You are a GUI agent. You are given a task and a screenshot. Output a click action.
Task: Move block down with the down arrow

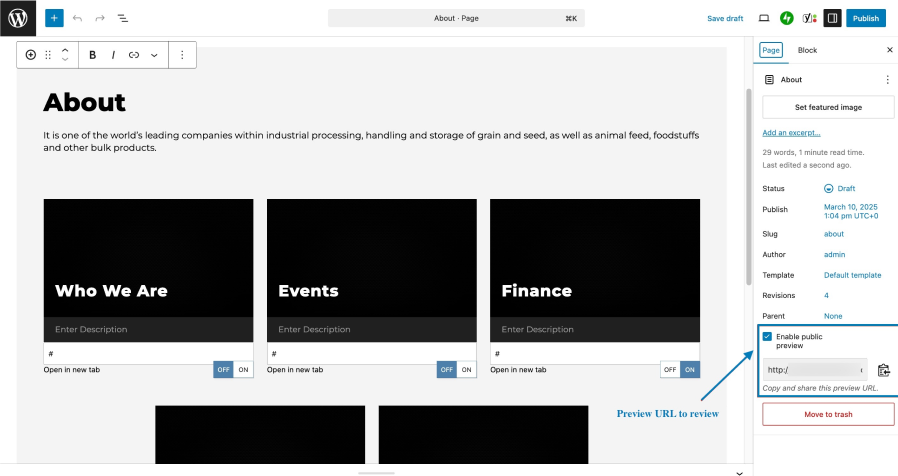[x=65, y=60]
